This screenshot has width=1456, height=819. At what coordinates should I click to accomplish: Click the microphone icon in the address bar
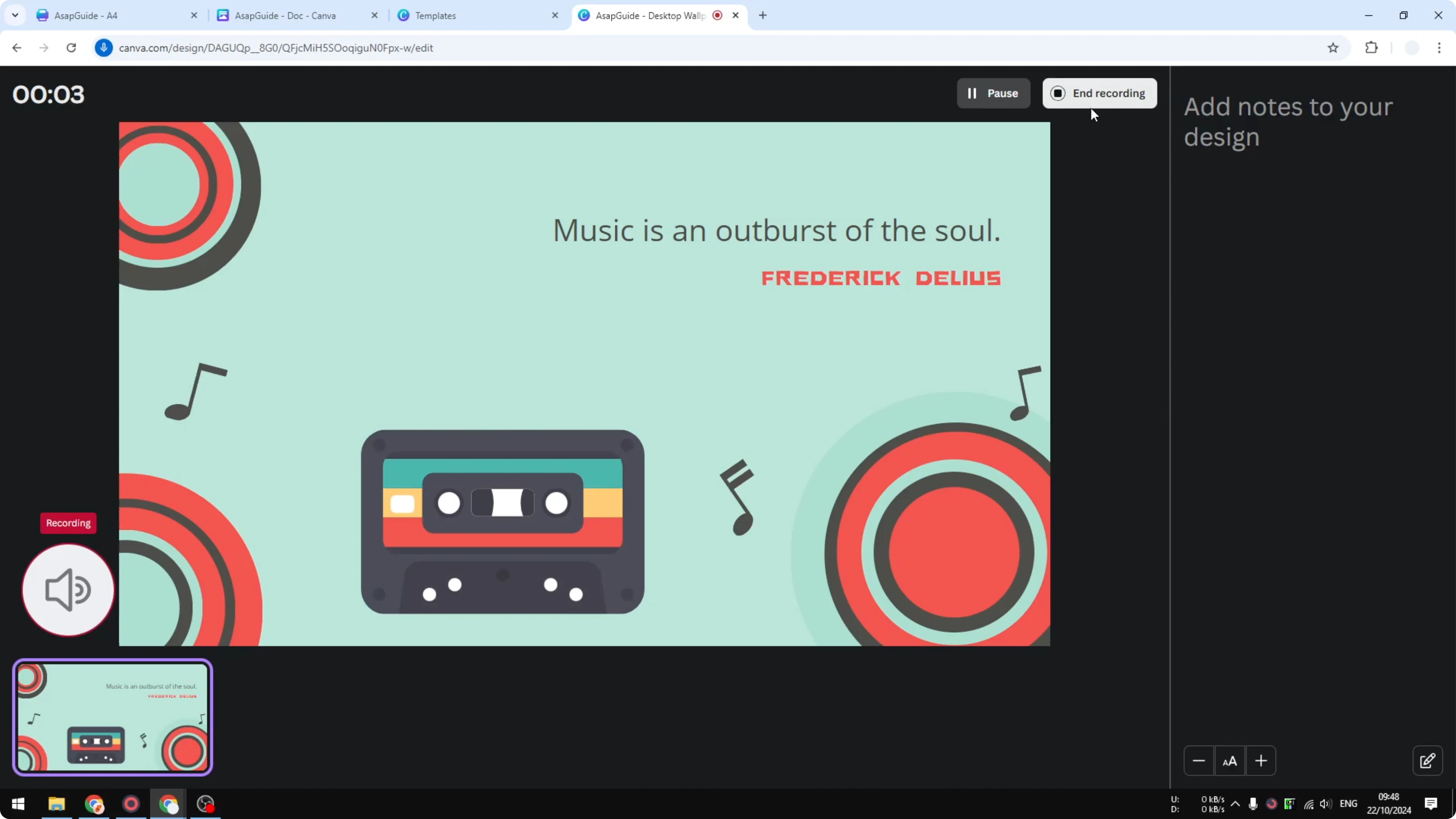tap(104, 47)
